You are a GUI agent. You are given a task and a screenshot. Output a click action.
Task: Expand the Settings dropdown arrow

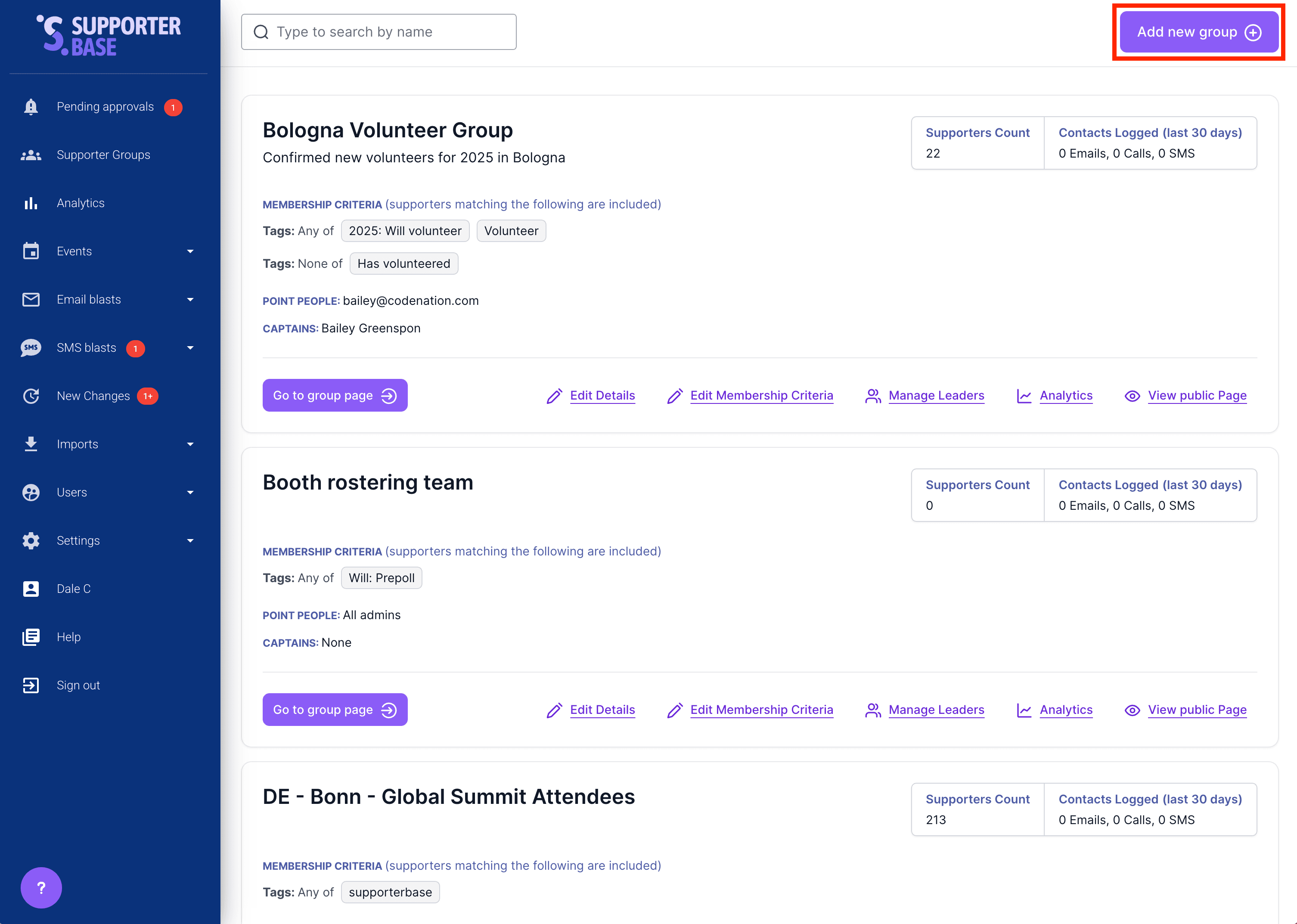[x=190, y=540]
